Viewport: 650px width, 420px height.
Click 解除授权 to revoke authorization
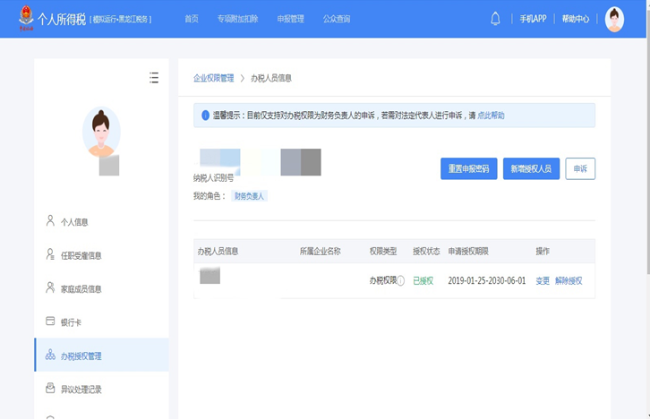click(x=568, y=281)
